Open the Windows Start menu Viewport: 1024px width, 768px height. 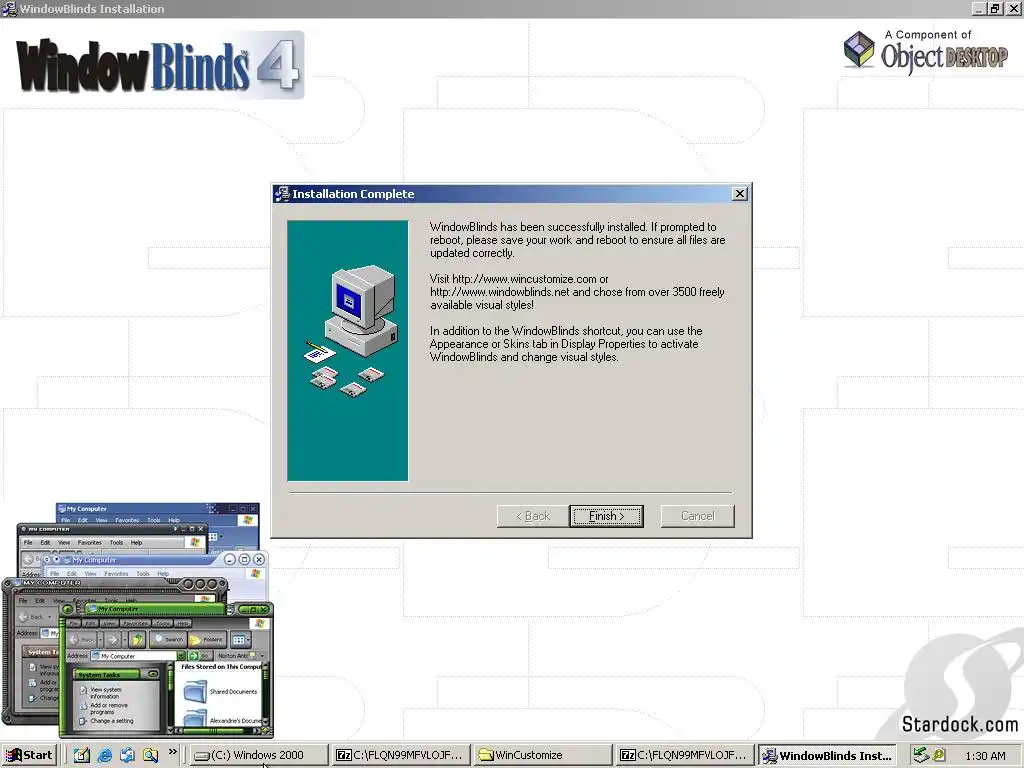pos(29,755)
